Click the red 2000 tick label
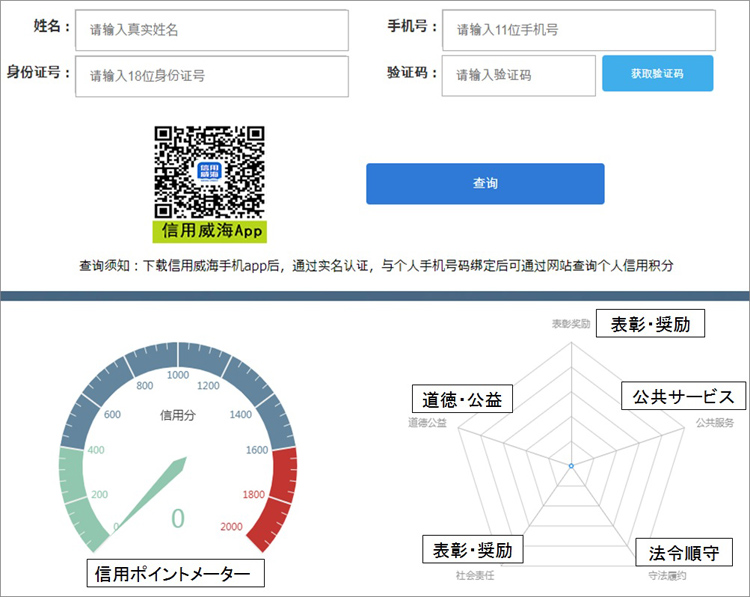 [232, 527]
